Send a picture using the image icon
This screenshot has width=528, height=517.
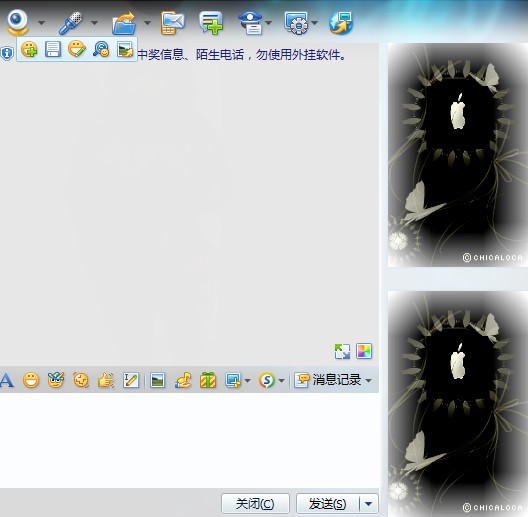[157, 380]
